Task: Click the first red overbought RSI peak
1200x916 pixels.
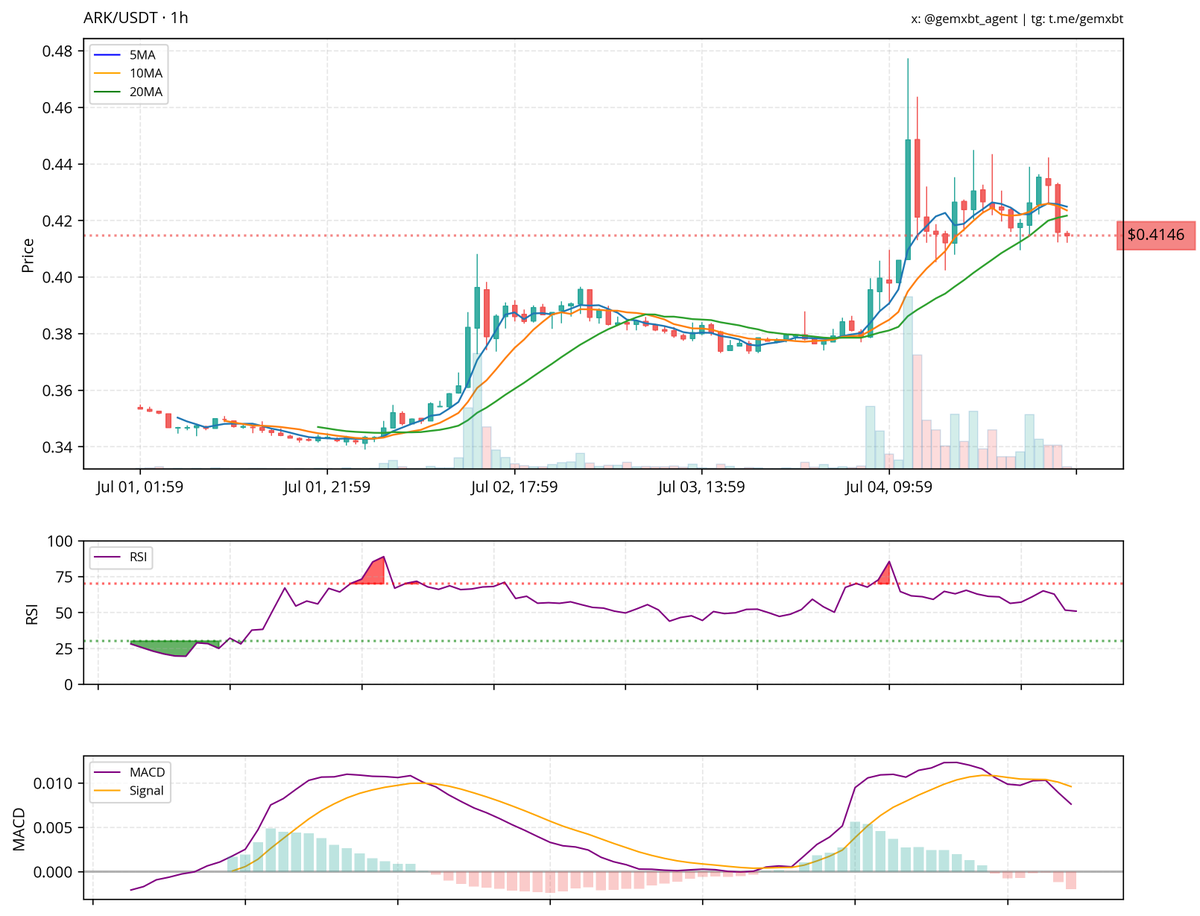Action: click(x=373, y=572)
